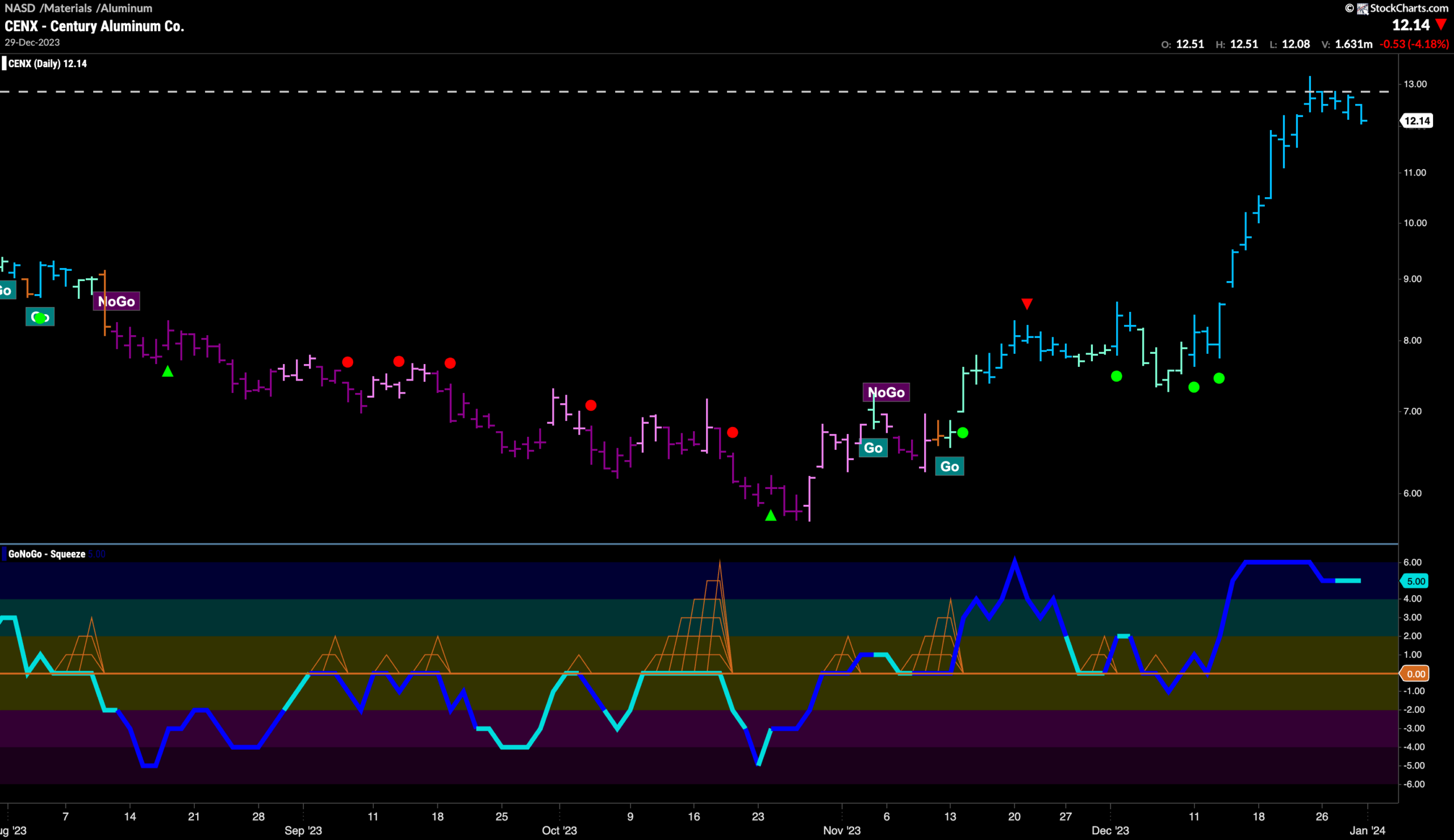Screen dimensions: 1454x840
Task: Click the 5.00 oscillator value tag
Action: coord(1415,581)
